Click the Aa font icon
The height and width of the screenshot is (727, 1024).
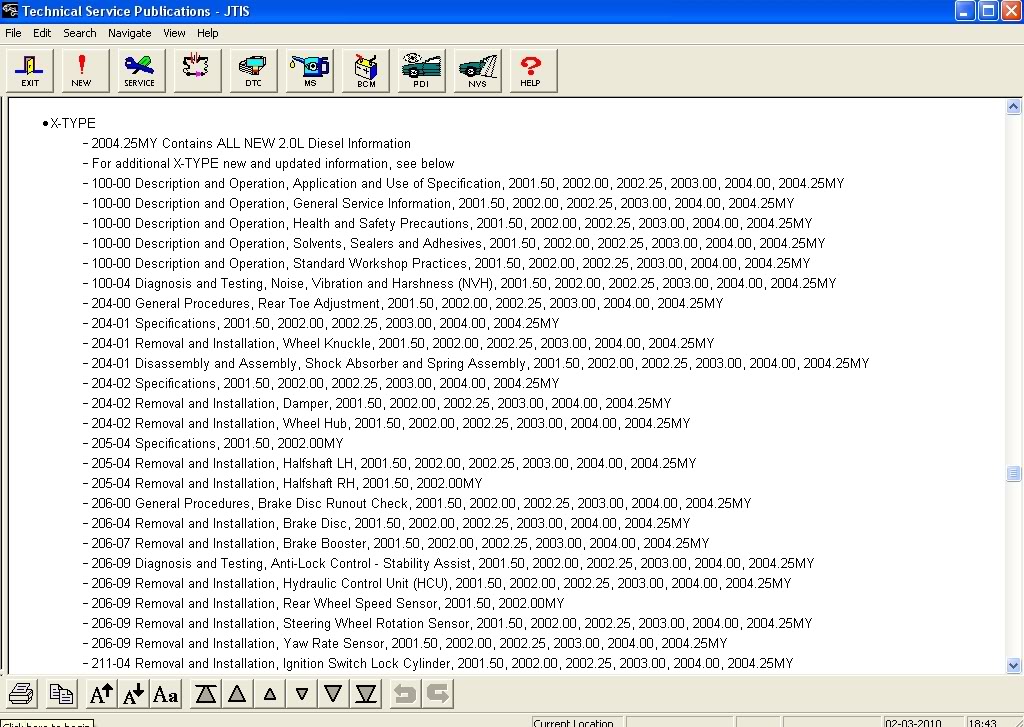coord(165,694)
